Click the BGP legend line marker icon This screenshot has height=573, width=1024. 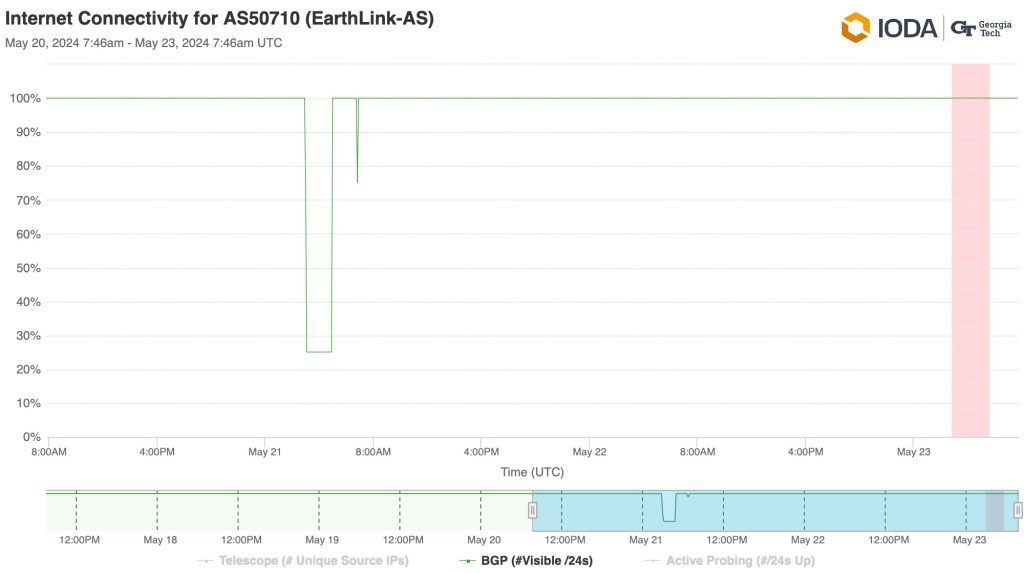point(466,561)
